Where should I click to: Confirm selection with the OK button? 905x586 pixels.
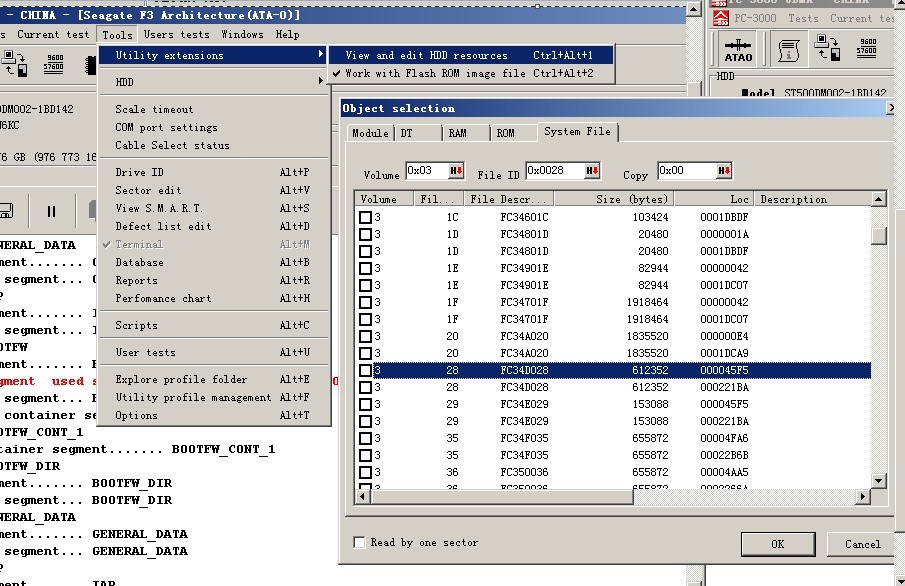pos(778,544)
